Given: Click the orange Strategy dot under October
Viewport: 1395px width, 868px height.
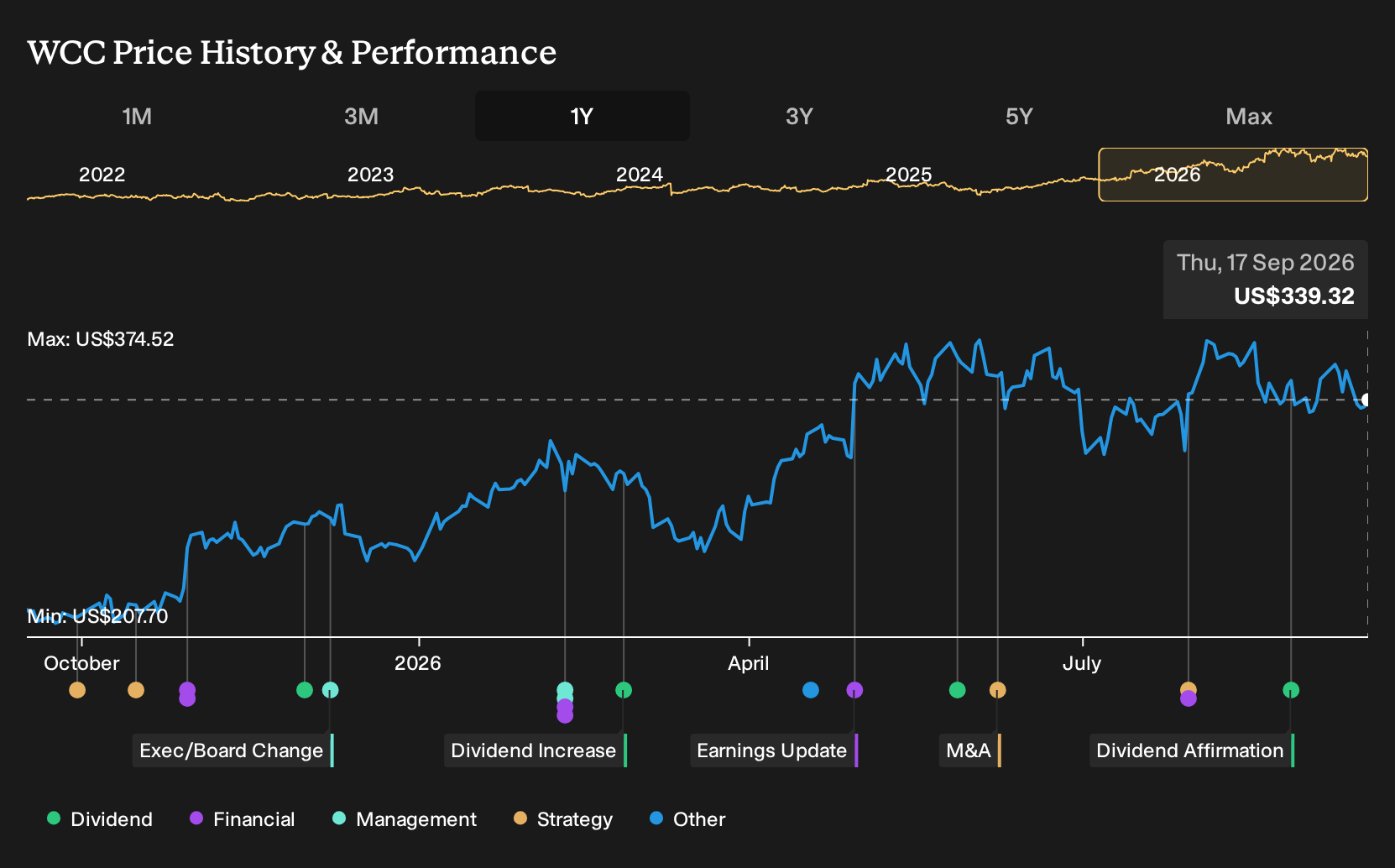Looking at the screenshot, I should [x=77, y=690].
